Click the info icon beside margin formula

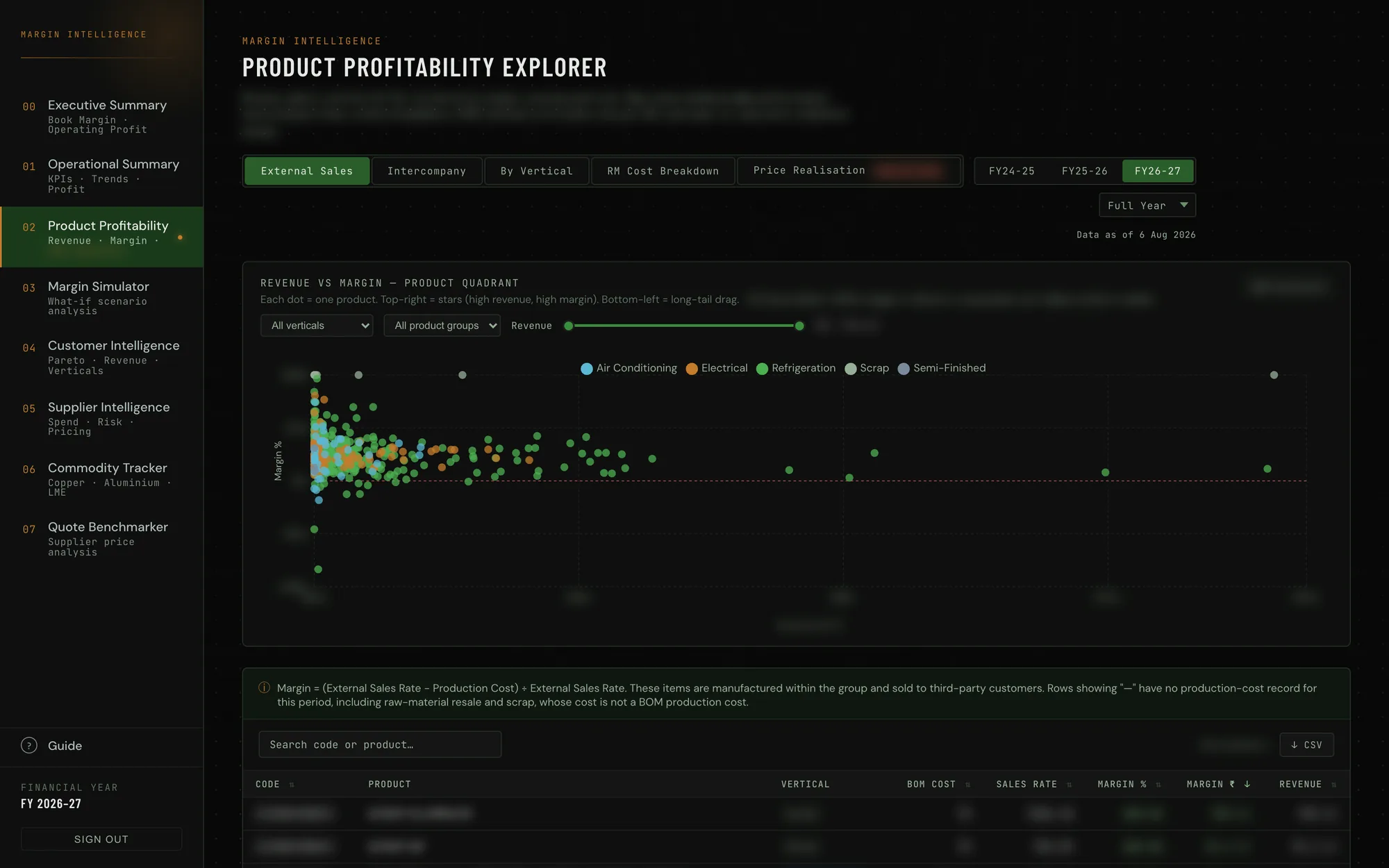[x=264, y=687]
